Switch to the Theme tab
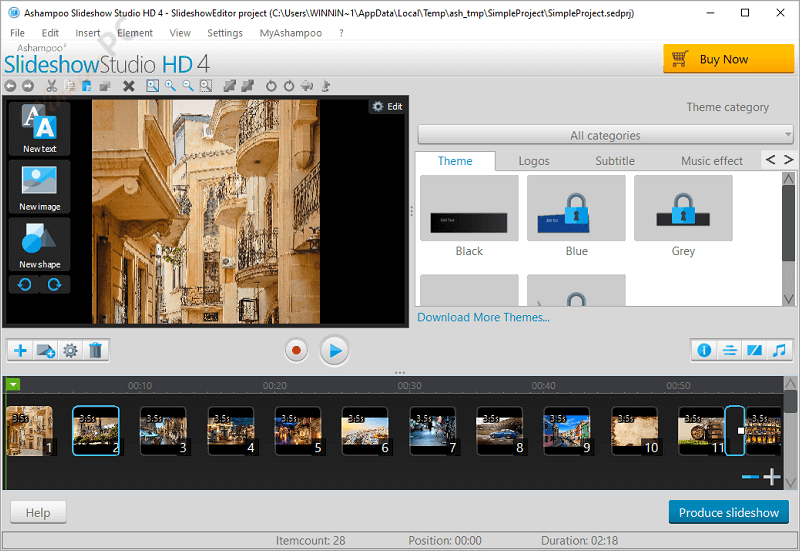The image size is (800, 551). (455, 161)
